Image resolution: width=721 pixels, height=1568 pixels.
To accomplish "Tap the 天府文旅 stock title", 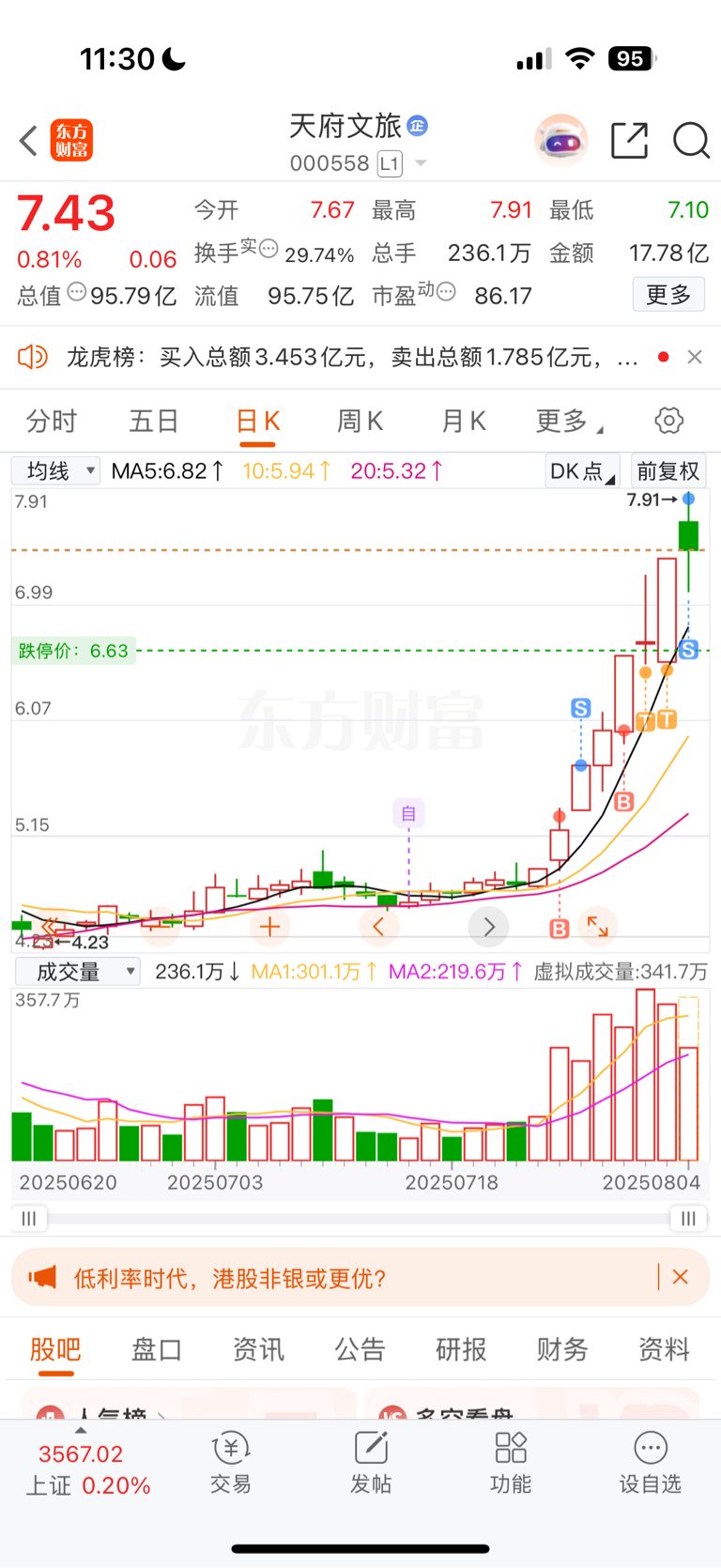I will tap(345, 125).
